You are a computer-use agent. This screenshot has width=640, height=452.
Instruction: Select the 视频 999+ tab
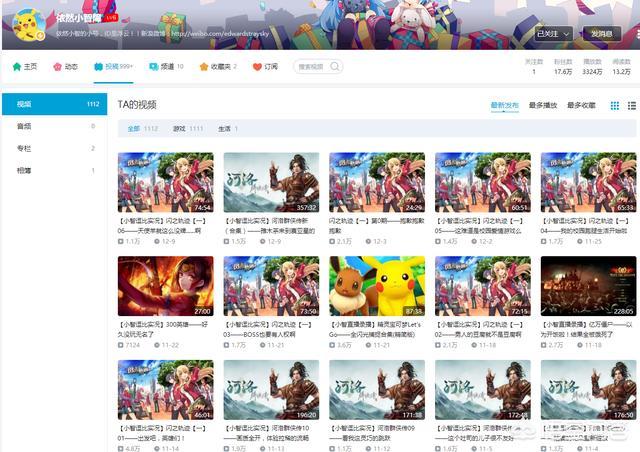pyautogui.click(x=113, y=67)
